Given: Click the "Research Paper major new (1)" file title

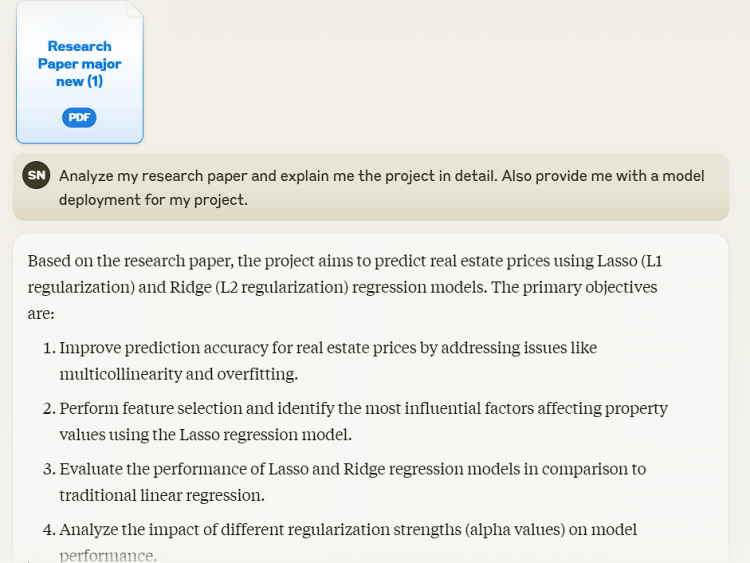Looking at the screenshot, I should [80, 64].
